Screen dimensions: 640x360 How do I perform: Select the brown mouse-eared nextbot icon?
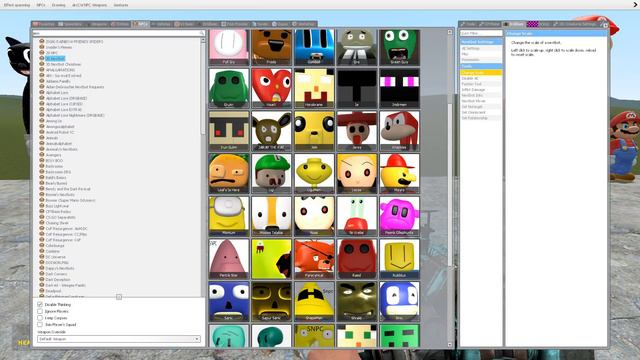click(x=271, y=131)
